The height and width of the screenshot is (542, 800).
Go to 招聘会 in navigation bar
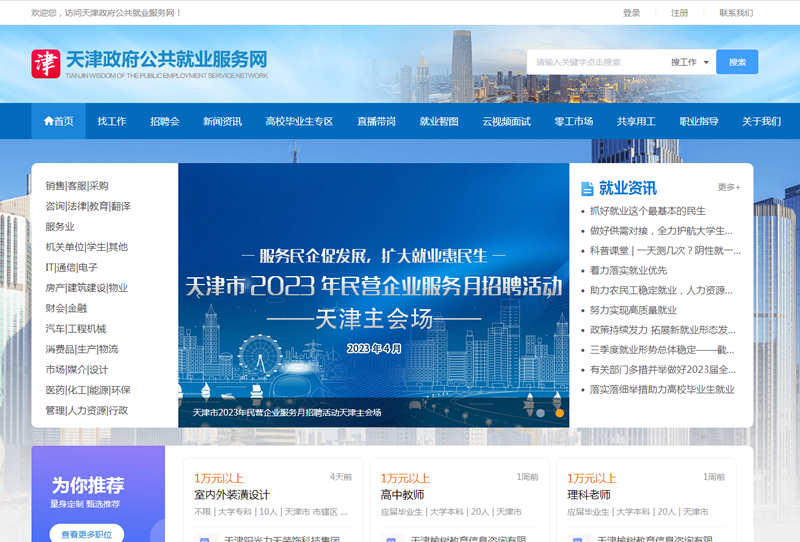click(x=165, y=121)
